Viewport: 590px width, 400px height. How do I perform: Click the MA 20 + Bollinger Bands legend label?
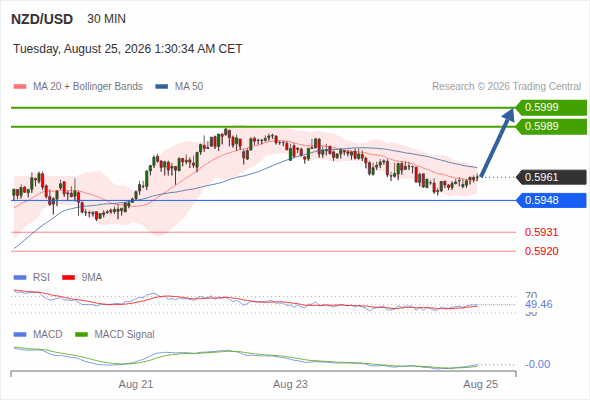tap(88, 87)
